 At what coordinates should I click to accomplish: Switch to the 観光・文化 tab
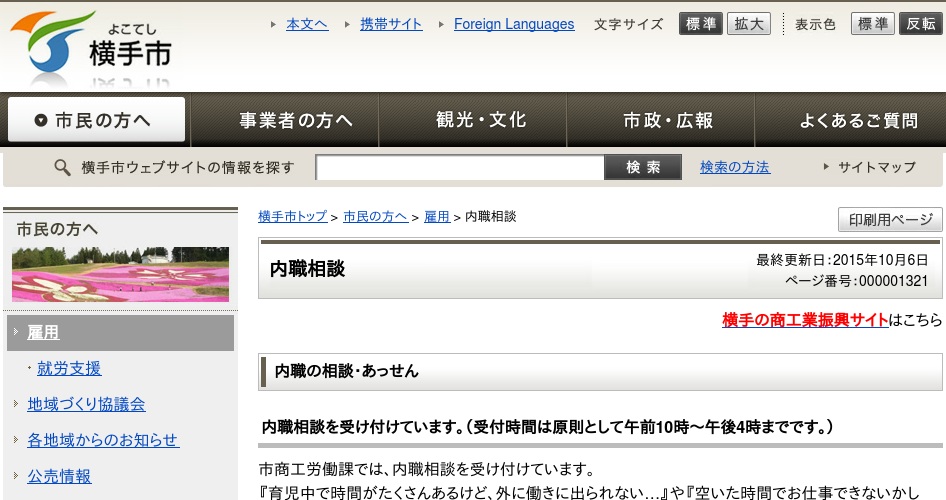[x=480, y=120]
